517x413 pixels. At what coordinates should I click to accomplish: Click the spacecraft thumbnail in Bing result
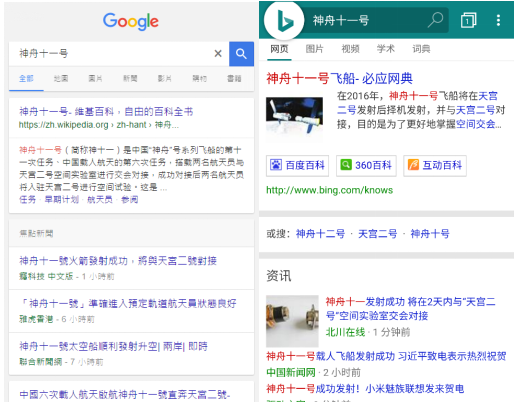pos(294,116)
